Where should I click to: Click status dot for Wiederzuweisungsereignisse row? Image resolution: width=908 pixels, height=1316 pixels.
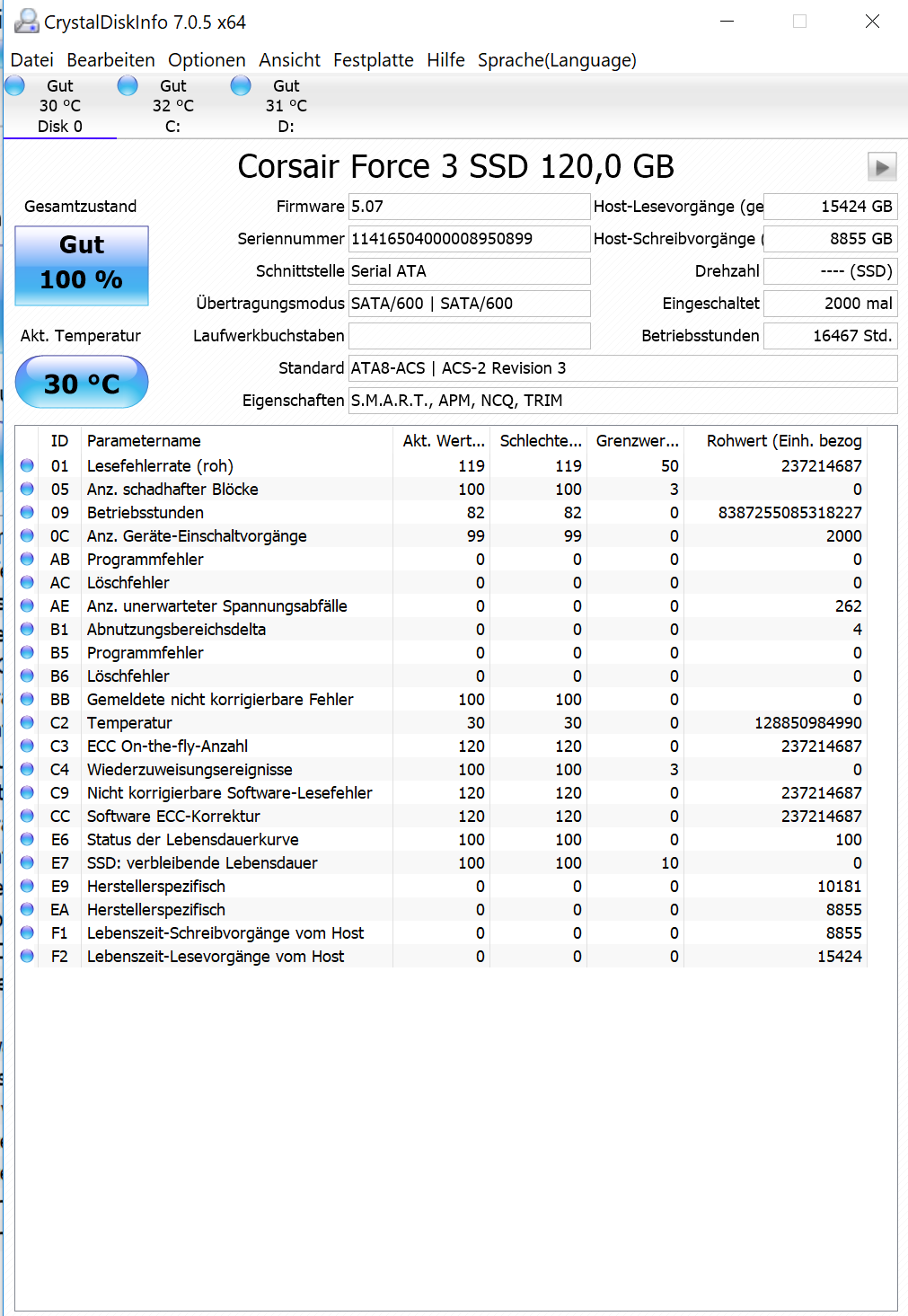click(x=27, y=769)
